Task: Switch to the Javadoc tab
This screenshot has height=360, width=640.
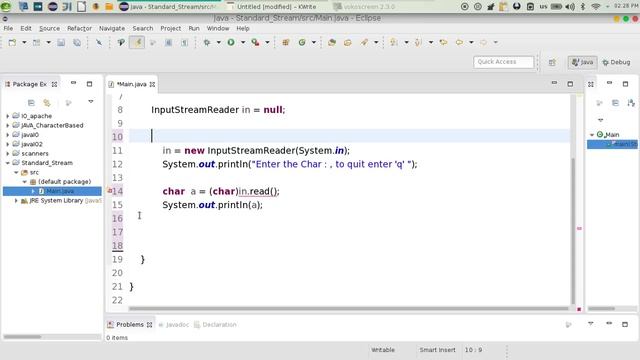Action: click(173, 324)
